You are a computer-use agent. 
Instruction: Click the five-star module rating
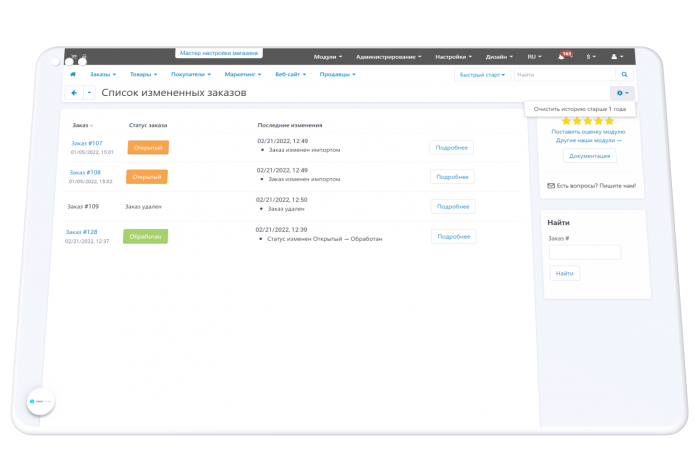[588, 121]
